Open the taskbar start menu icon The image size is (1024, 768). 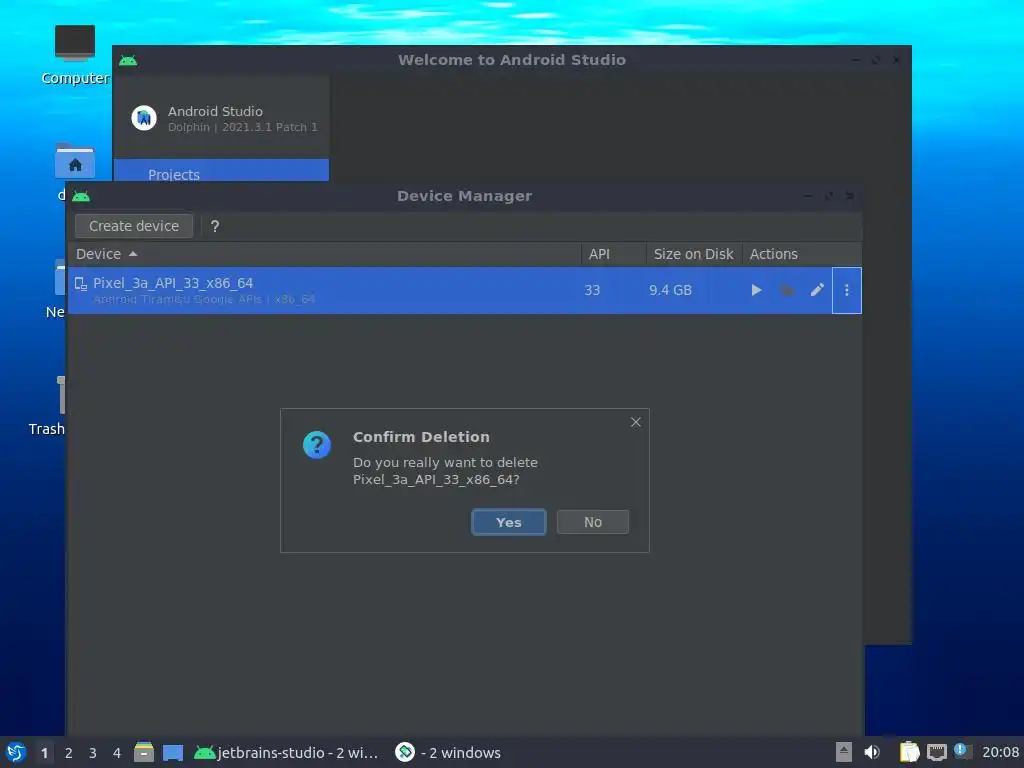pos(16,752)
